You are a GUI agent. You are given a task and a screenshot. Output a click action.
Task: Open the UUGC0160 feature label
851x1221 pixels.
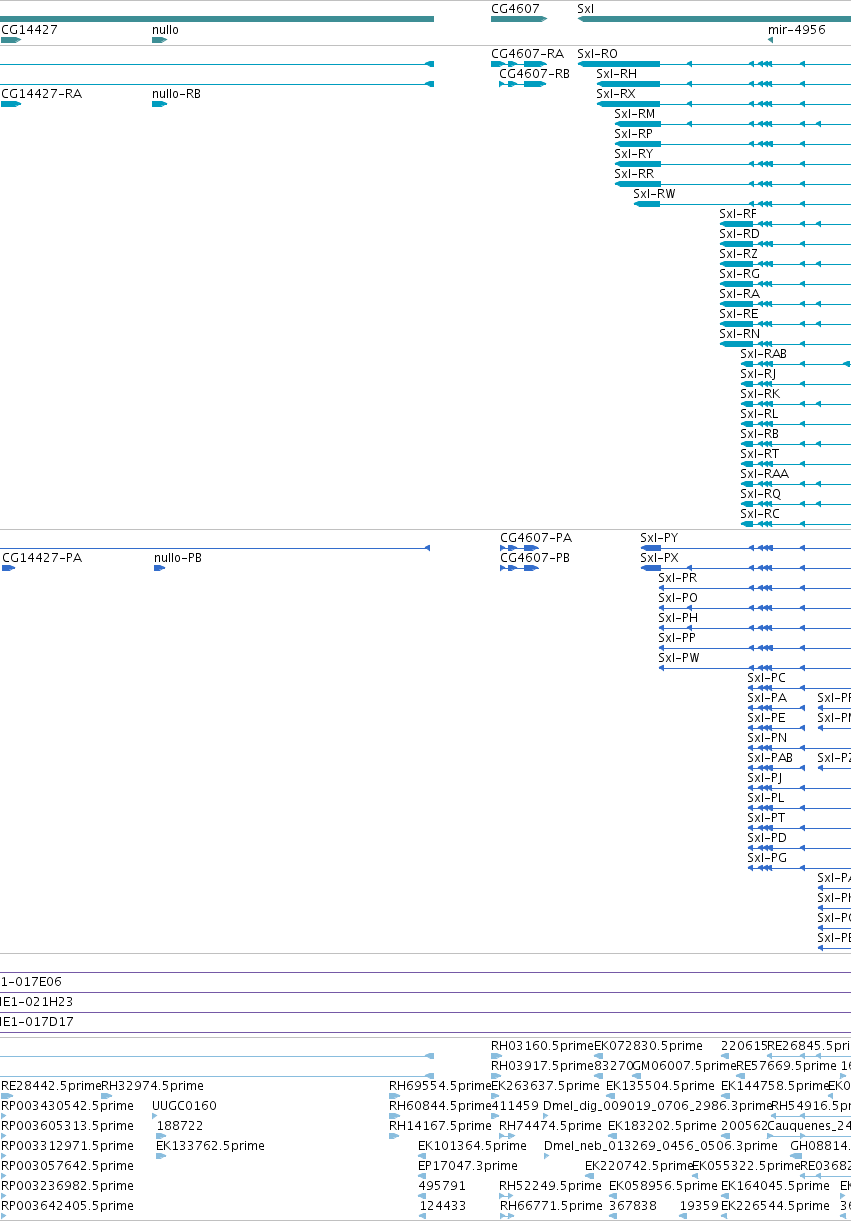point(184,1106)
